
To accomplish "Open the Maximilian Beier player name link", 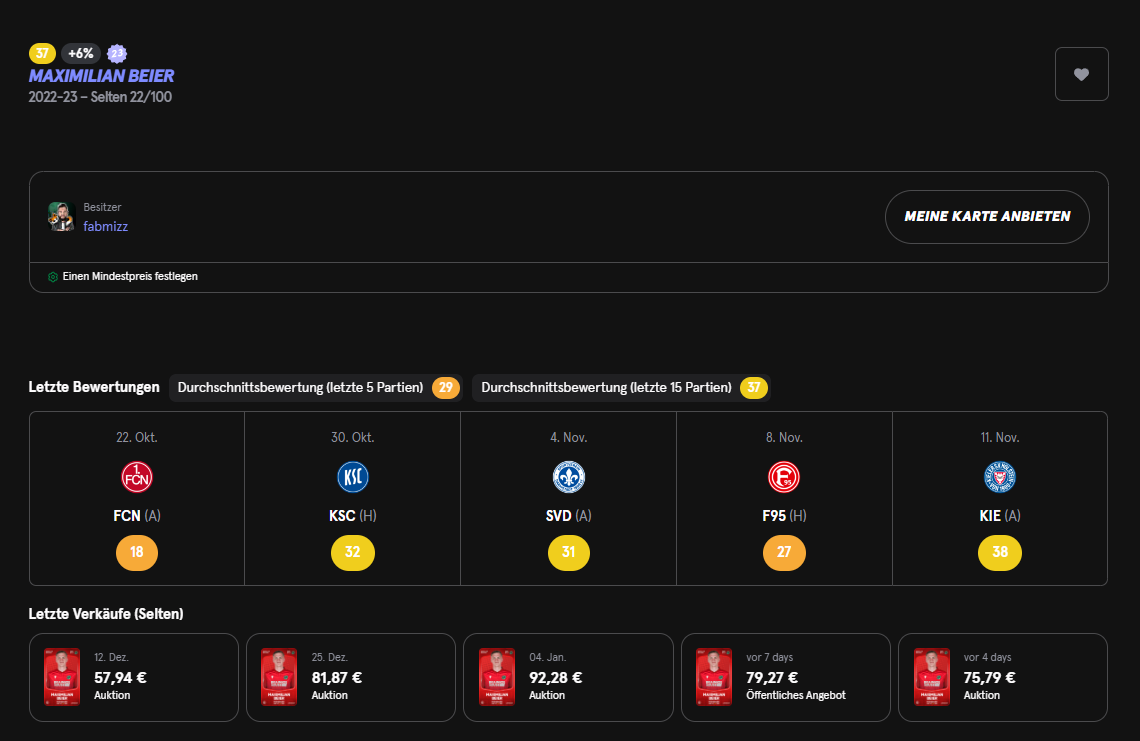I will click(101, 76).
